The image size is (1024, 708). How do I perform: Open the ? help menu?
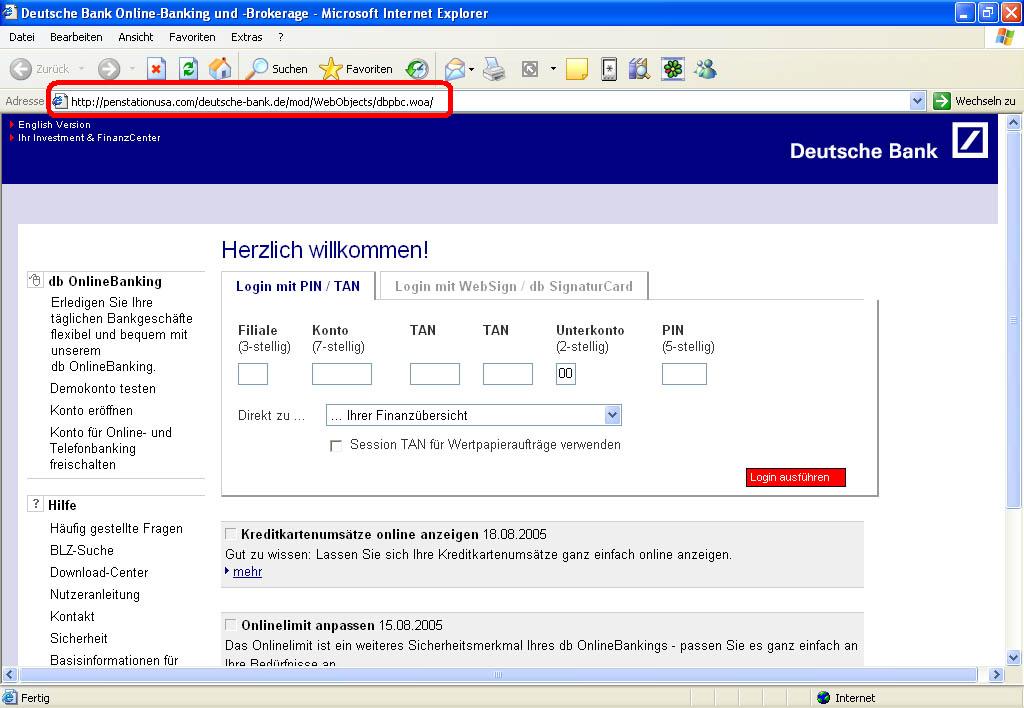tap(281, 37)
